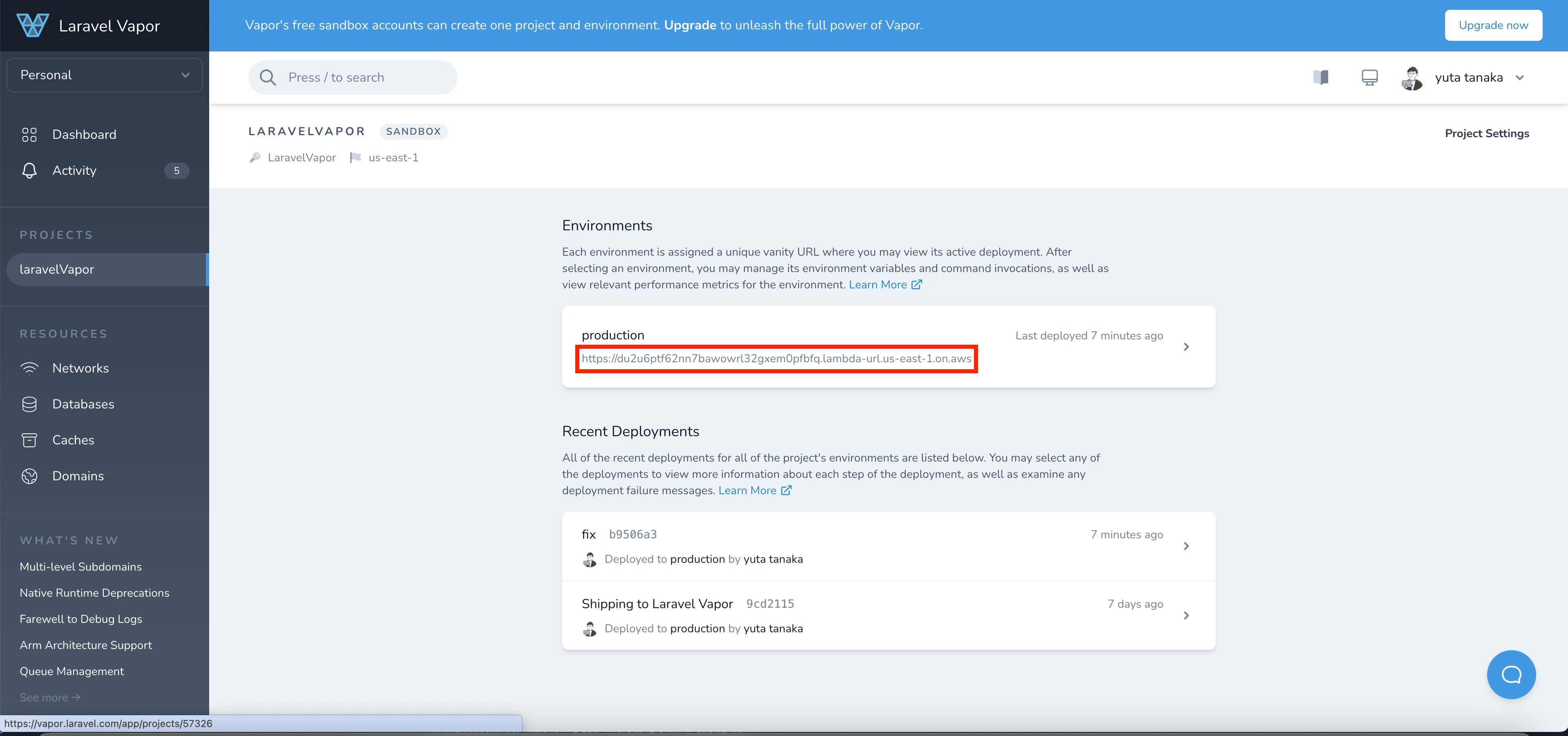Viewport: 1568px width, 736px height.
Task: Click the Activity count badge 5
Action: point(176,170)
